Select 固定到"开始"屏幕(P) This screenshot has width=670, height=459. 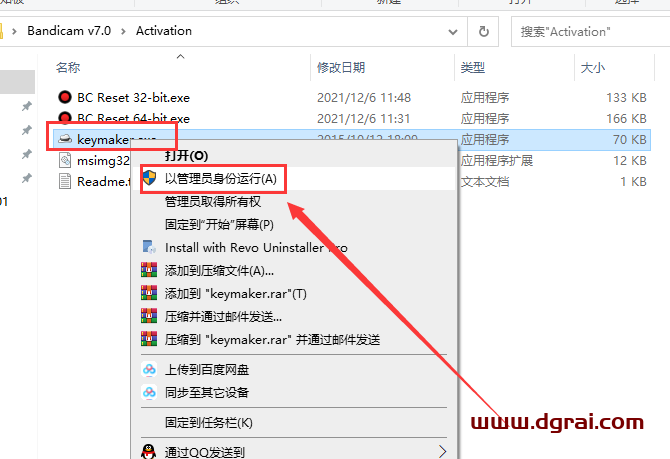(x=219, y=224)
